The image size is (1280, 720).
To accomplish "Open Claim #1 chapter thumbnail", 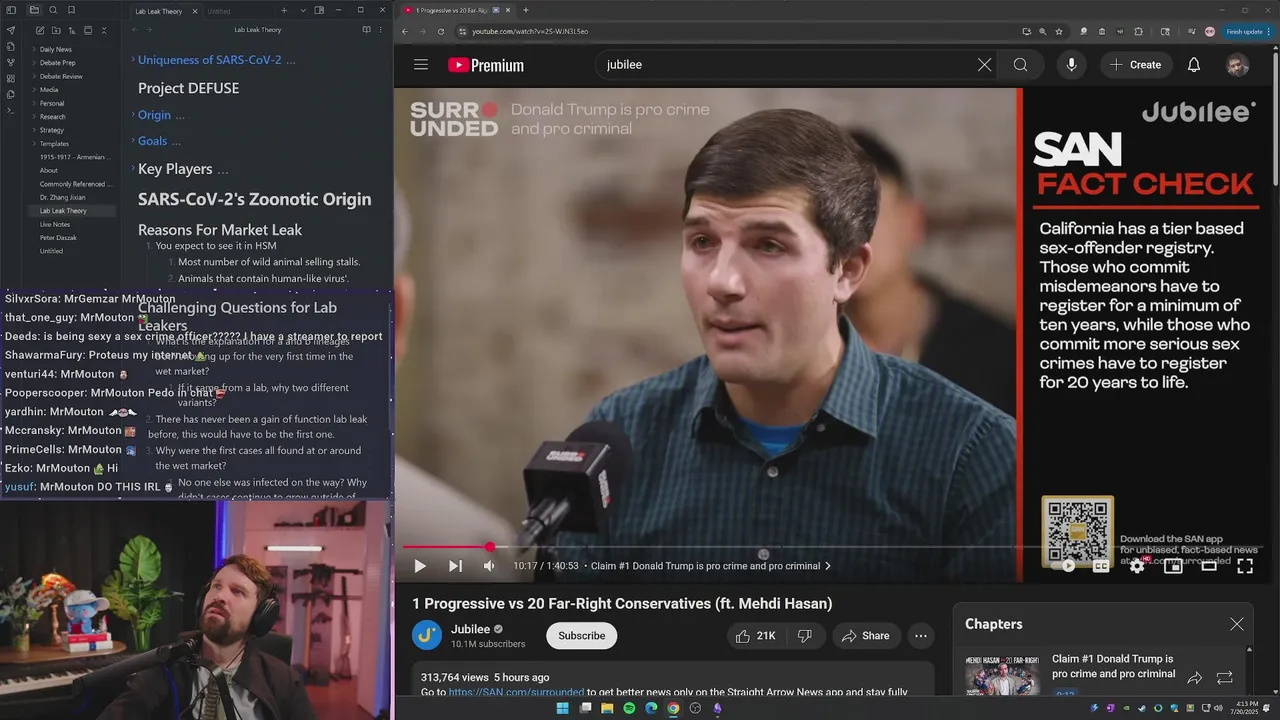I will coord(1003,675).
